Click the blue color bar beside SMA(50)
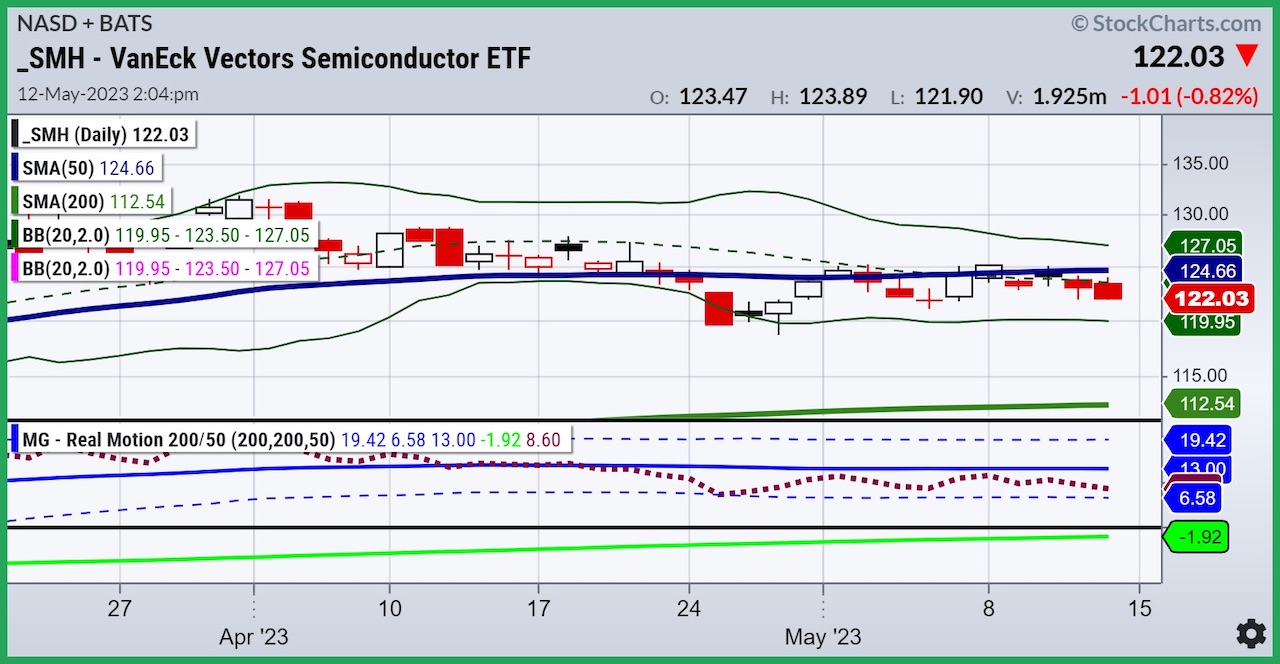The image size is (1280, 664). coord(13,167)
